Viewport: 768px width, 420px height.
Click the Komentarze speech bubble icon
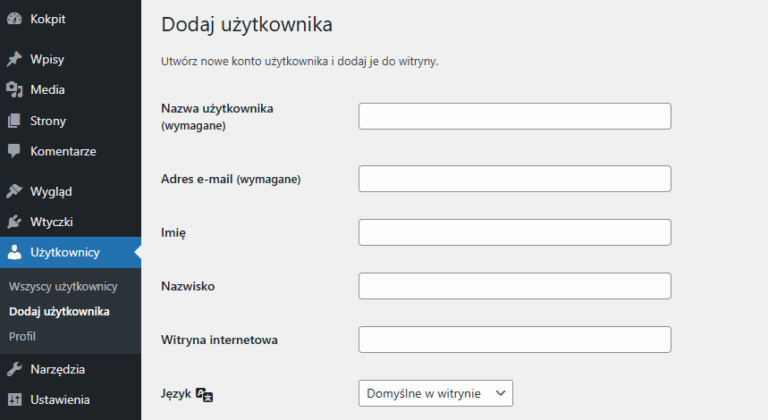pos(14,152)
